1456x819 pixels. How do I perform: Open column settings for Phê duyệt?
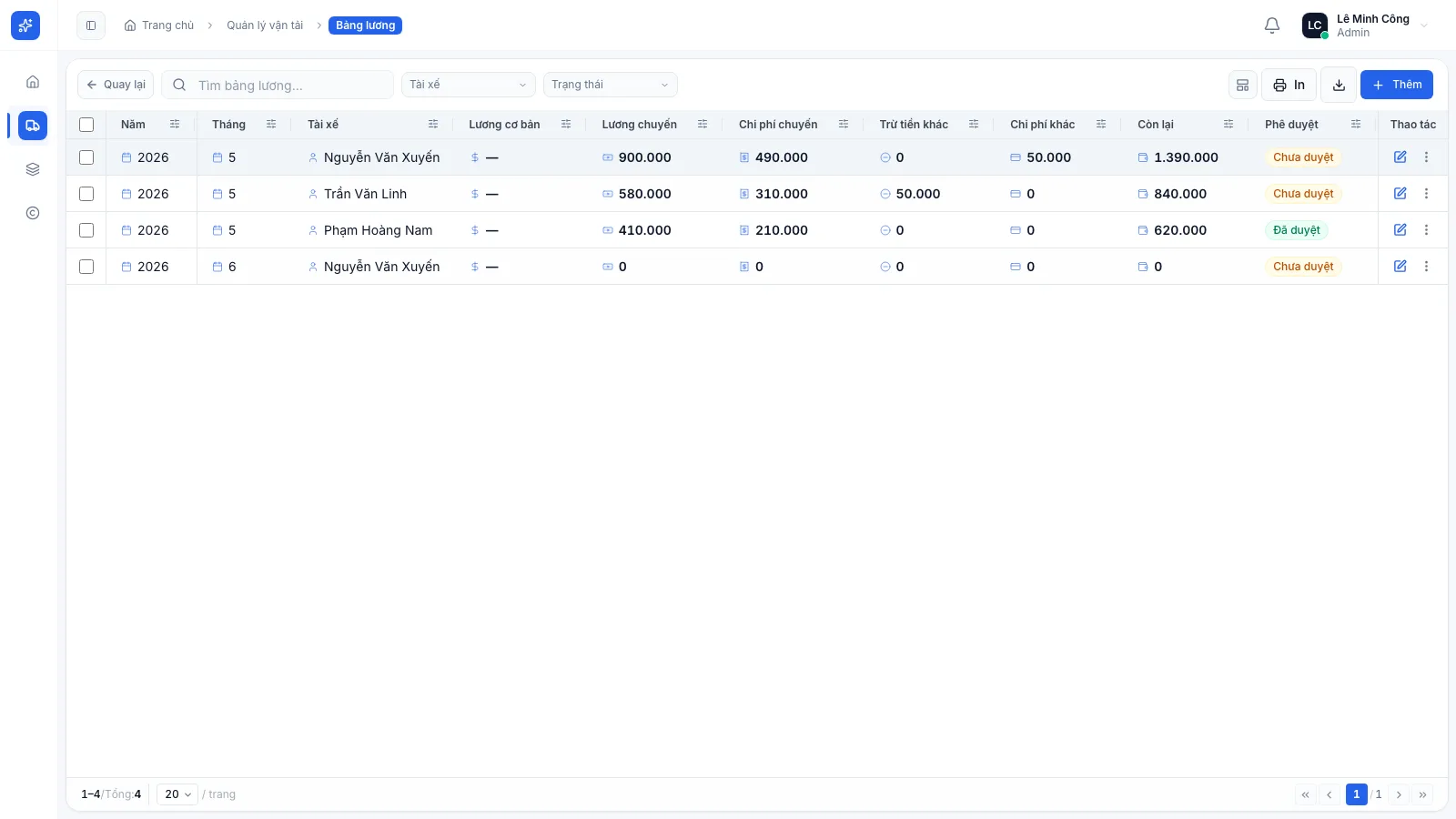point(1356,125)
